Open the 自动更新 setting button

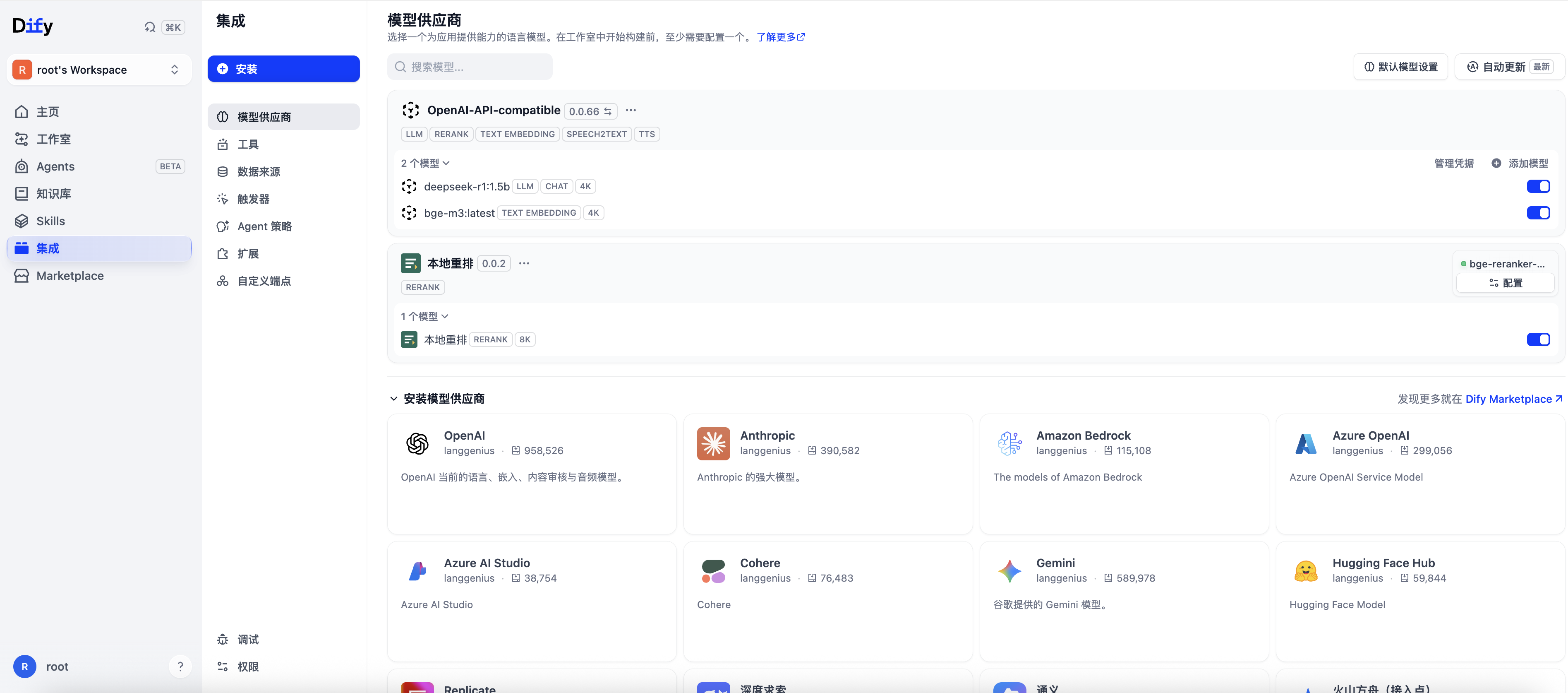[1509, 66]
